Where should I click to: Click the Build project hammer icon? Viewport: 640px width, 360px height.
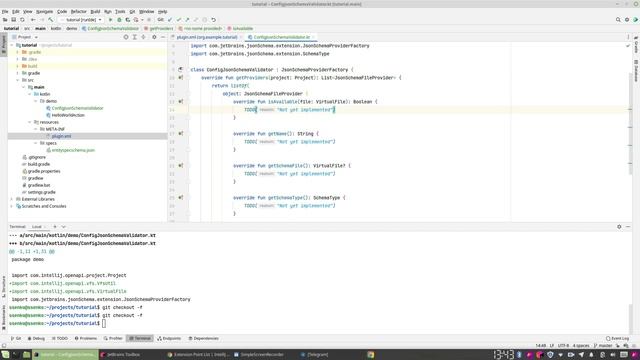click(51, 20)
